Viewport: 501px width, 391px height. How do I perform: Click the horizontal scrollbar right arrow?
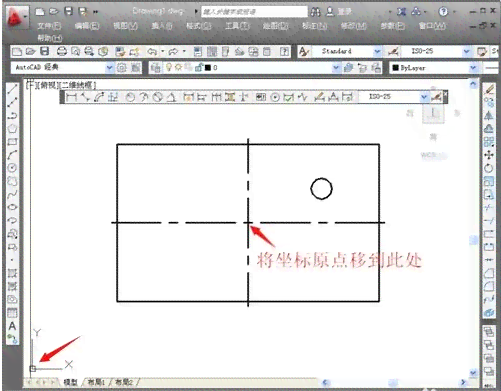463,382
